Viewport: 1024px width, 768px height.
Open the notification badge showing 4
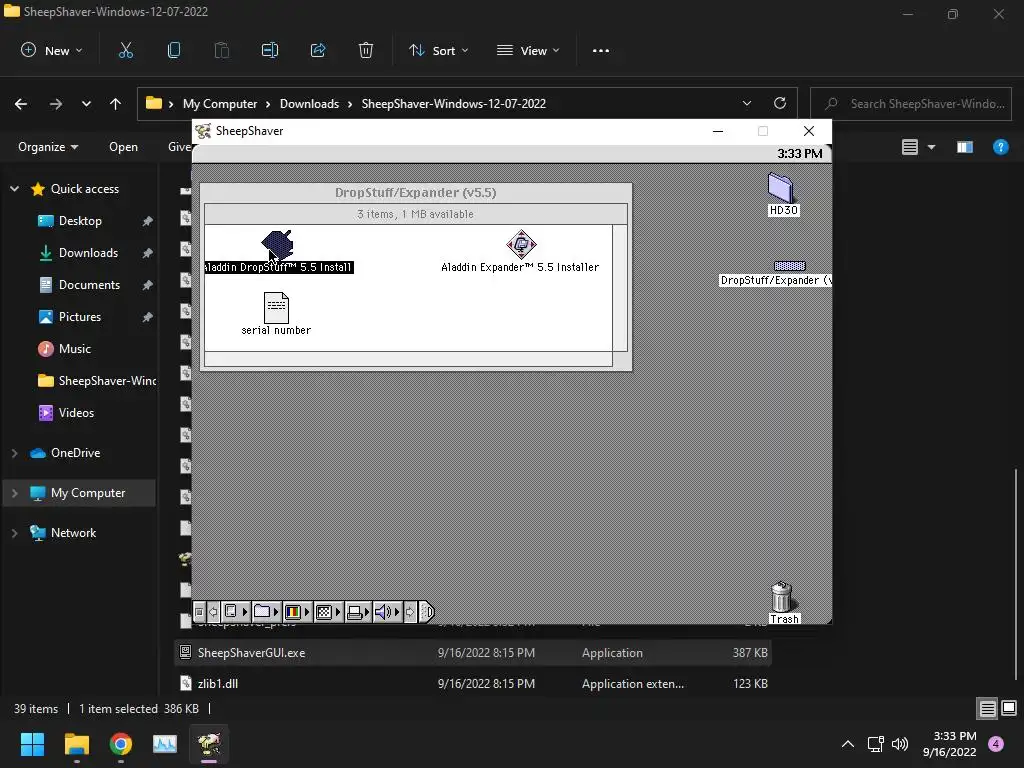click(996, 744)
